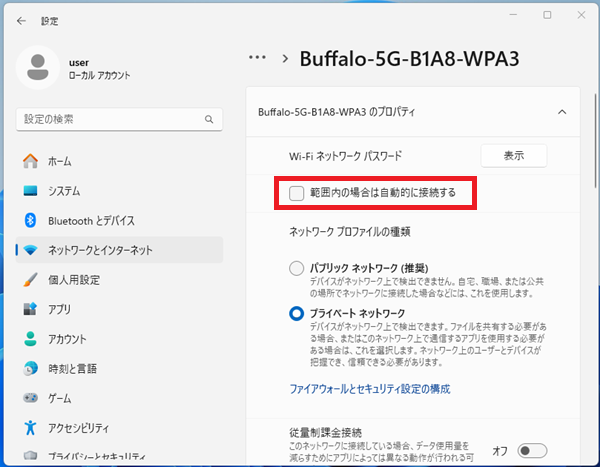Click the user profile avatar

[x=38, y=67]
